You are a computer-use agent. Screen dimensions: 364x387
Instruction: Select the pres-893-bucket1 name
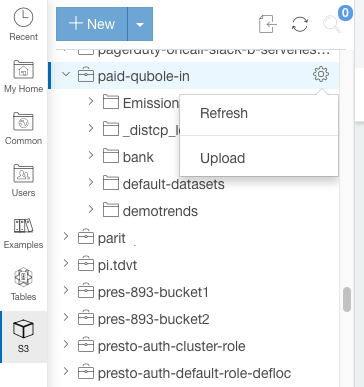click(x=153, y=292)
